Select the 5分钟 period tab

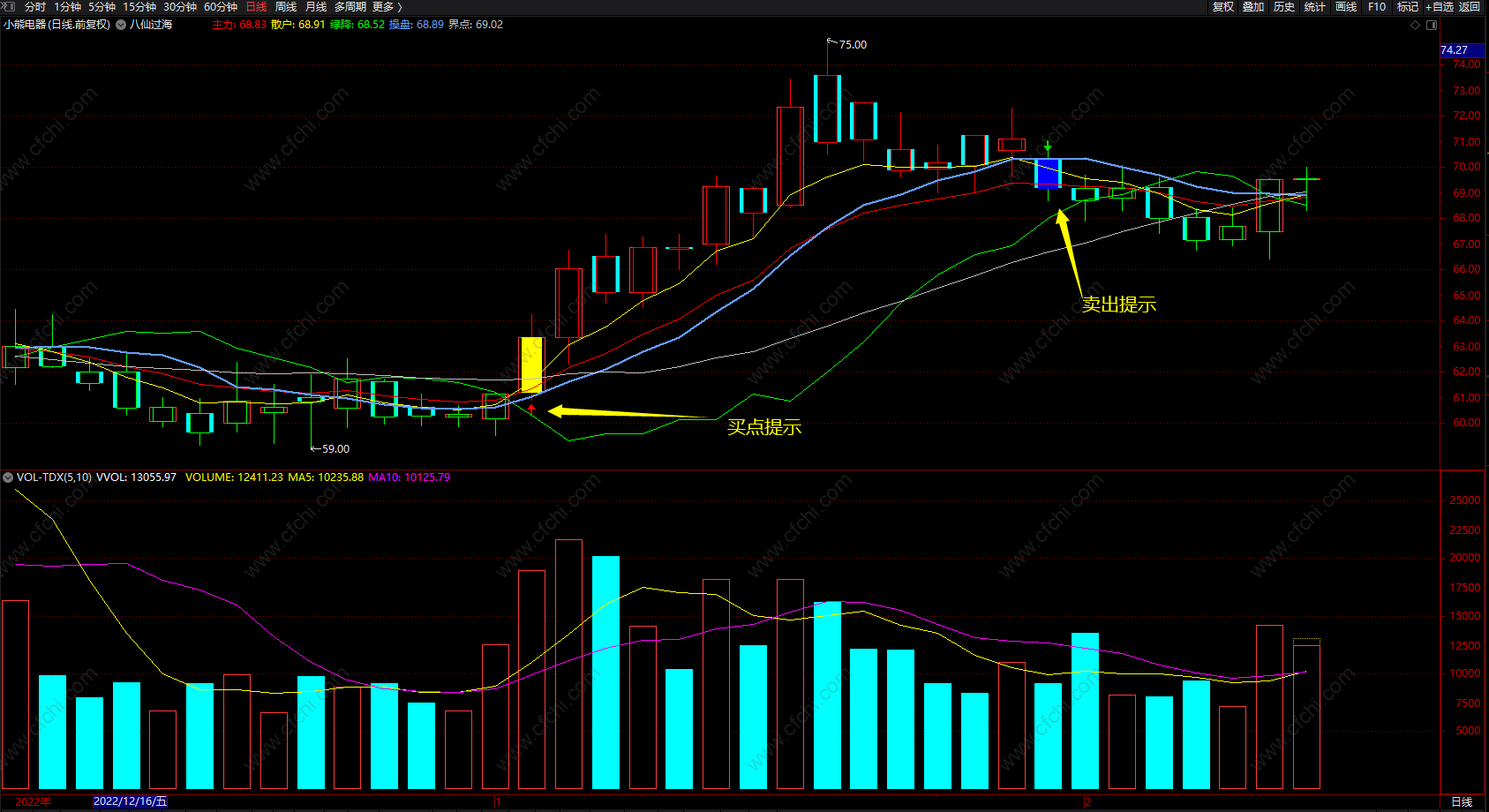102,6
